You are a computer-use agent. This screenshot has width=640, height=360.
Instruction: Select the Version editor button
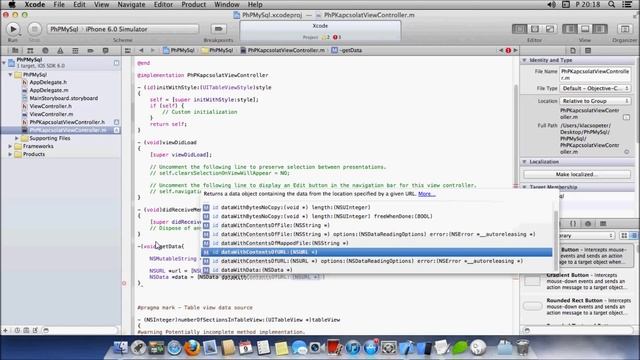(x=550, y=29)
